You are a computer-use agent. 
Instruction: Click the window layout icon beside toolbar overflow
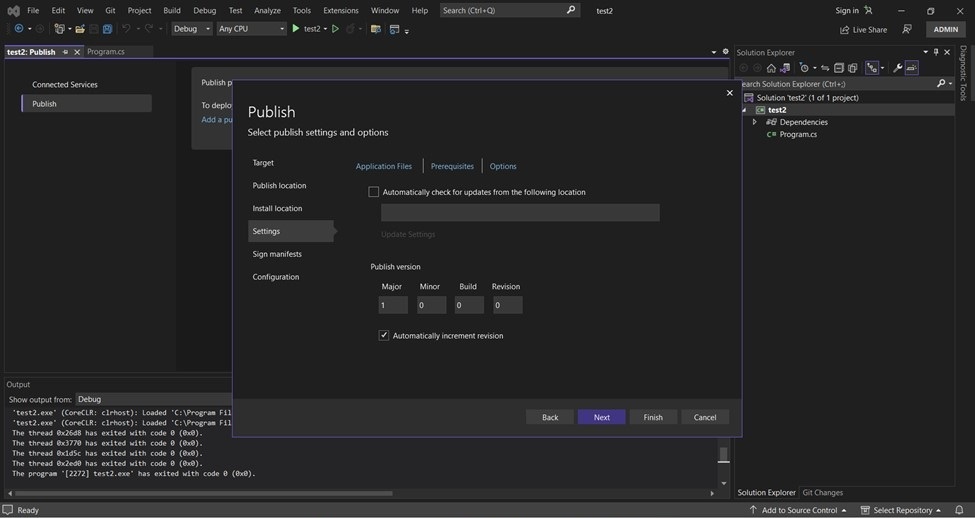click(x=394, y=29)
